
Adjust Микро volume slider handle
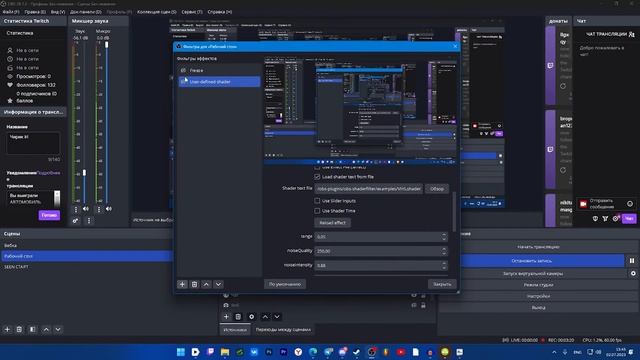(107, 44)
